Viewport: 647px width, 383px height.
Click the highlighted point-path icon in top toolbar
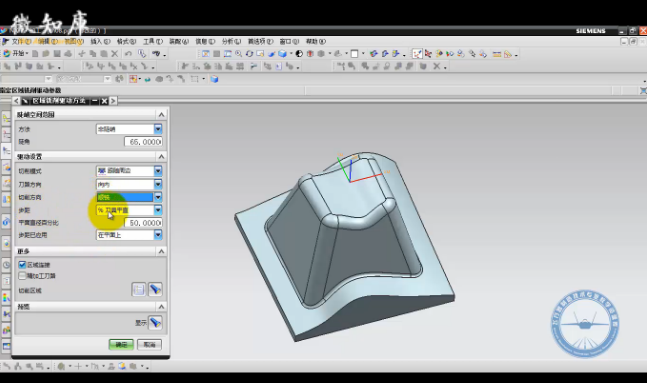[x=417, y=54]
